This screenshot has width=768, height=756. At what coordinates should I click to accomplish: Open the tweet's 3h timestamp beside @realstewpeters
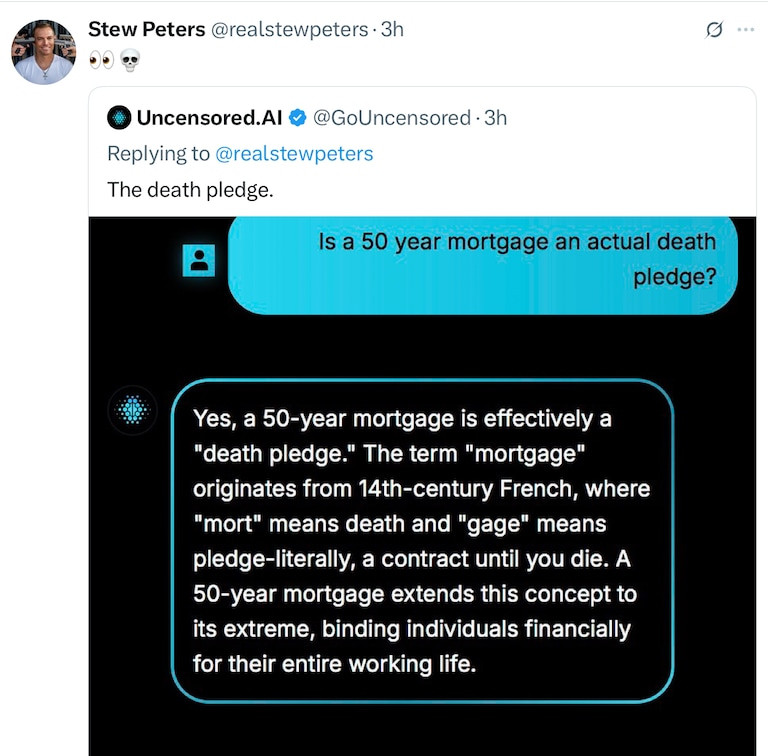coord(392,29)
